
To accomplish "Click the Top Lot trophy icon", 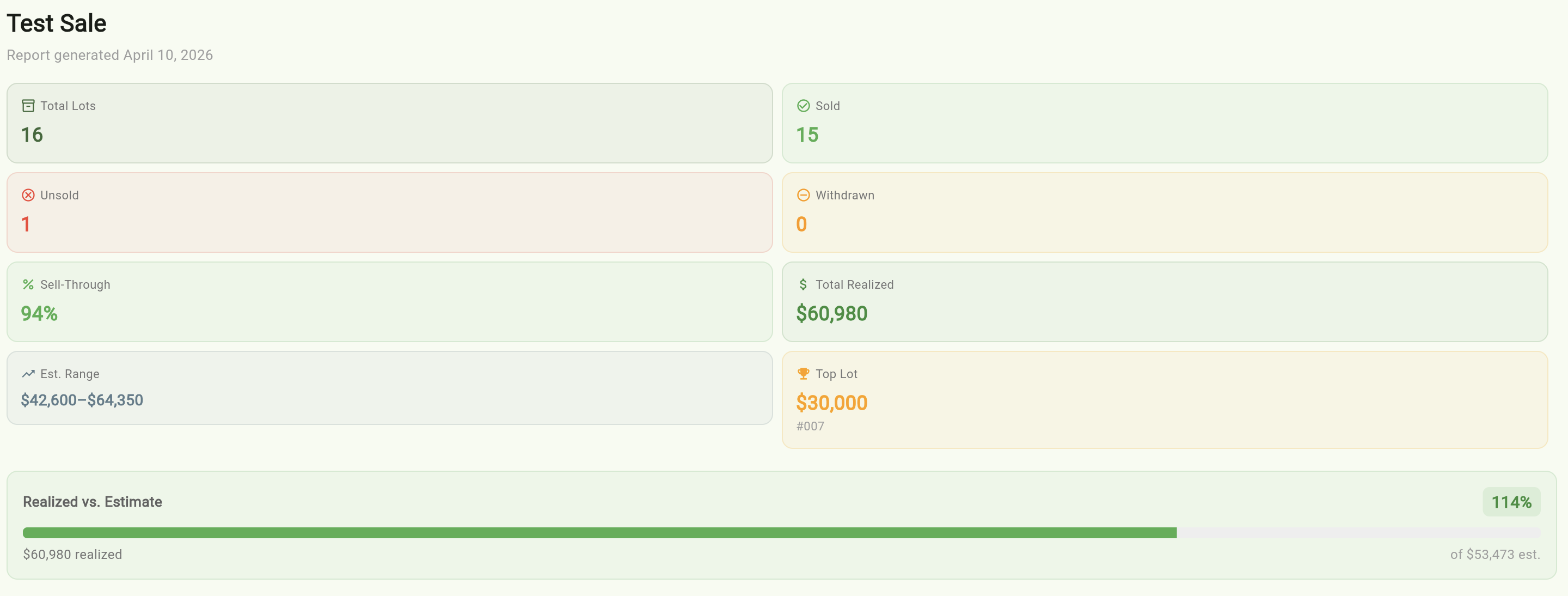I will (803, 374).
